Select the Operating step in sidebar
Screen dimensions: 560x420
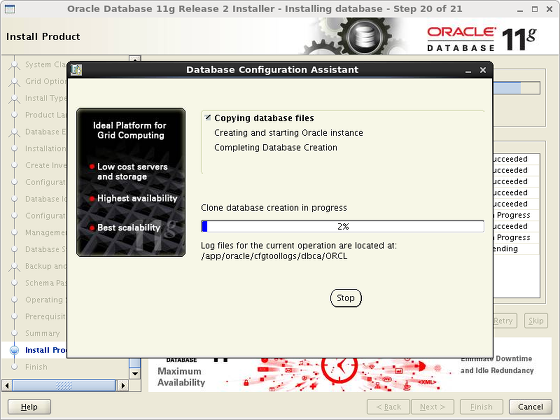44,300
